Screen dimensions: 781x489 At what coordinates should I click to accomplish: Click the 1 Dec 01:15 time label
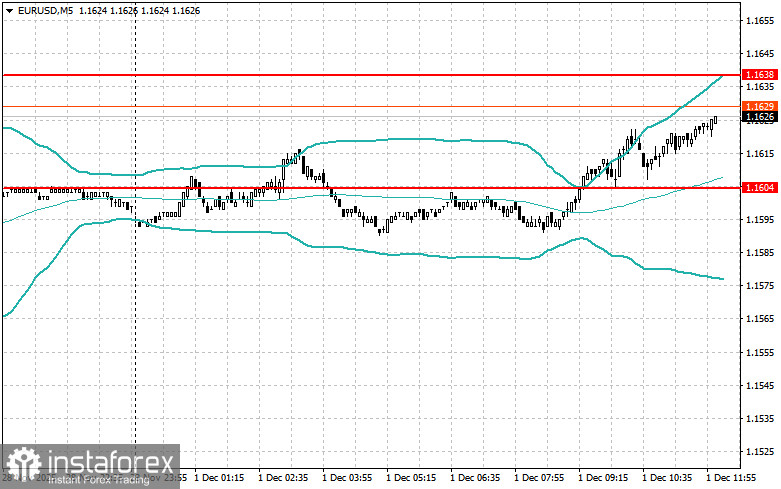219,478
